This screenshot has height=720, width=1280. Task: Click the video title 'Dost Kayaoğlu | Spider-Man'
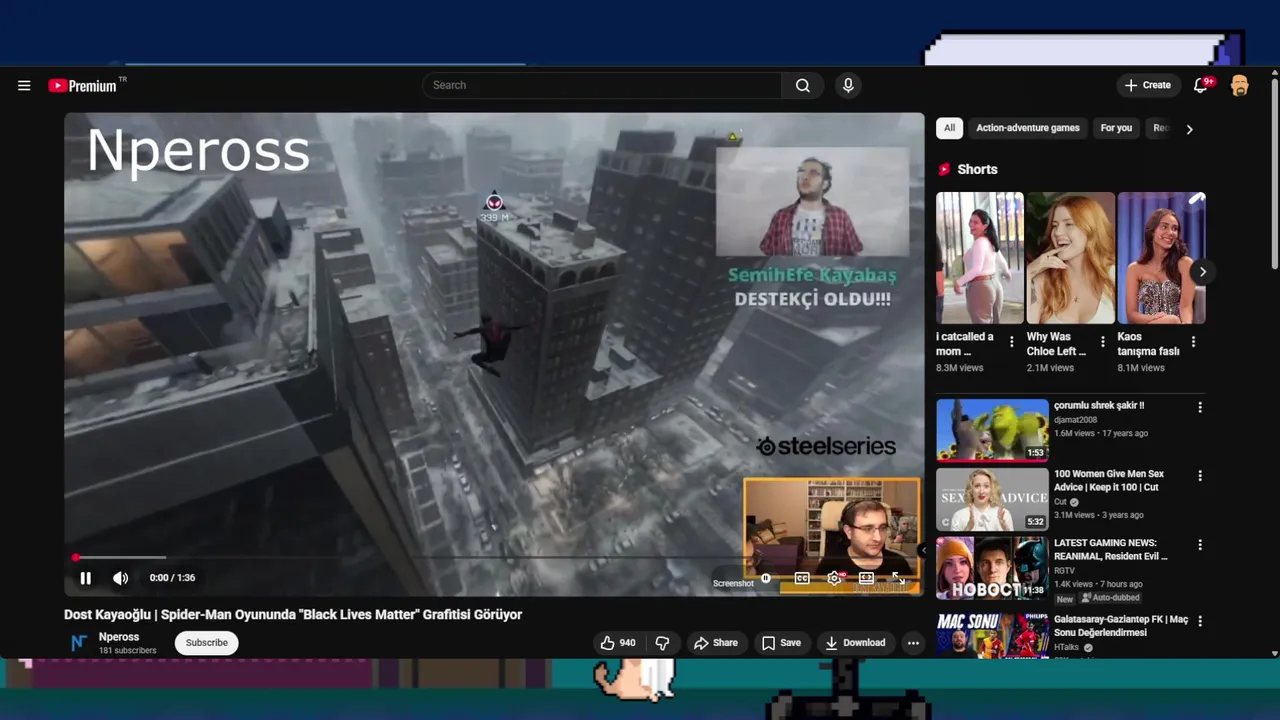point(293,615)
